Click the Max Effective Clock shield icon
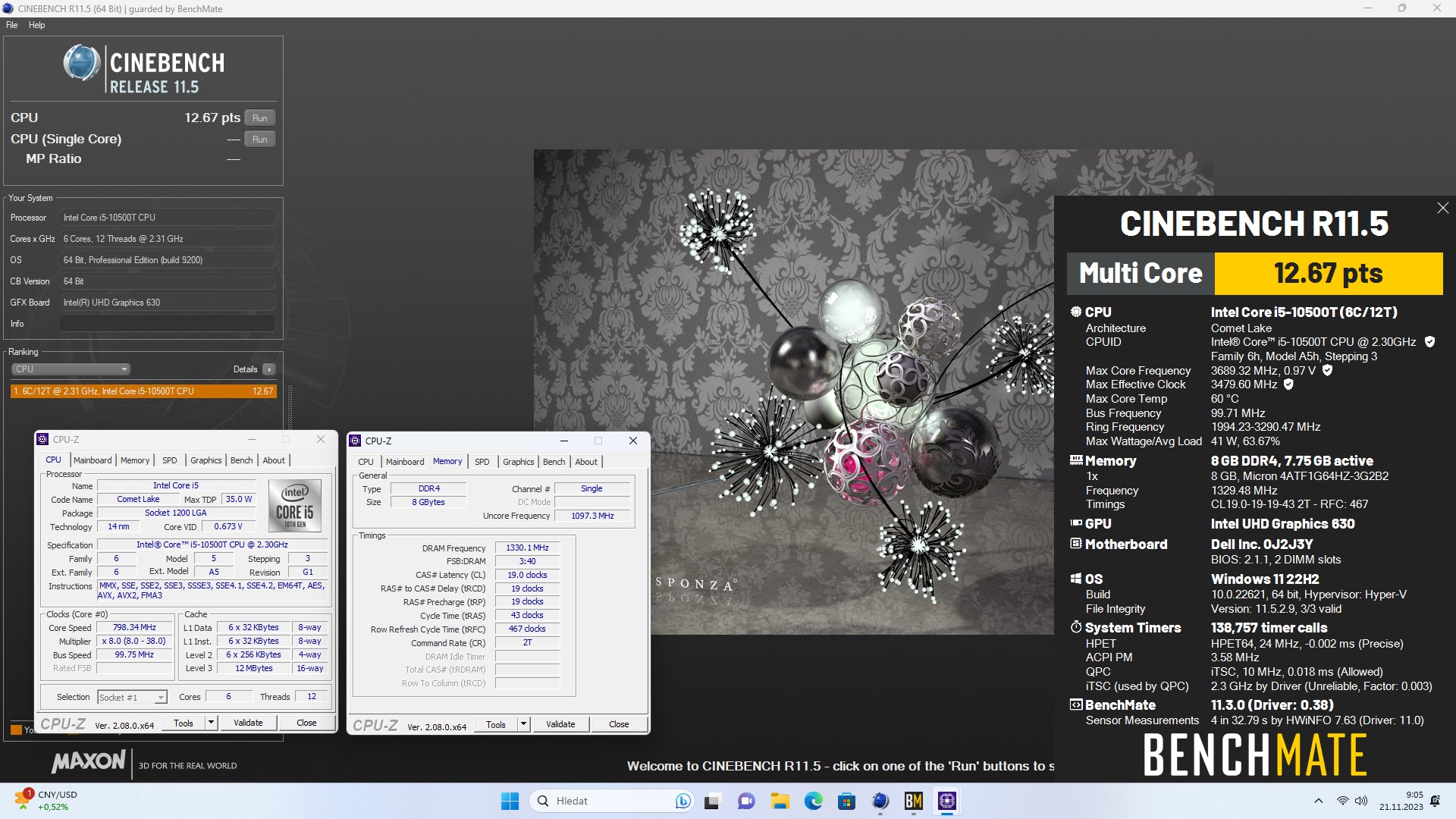This screenshot has width=1456, height=819. tap(1288, 384)
